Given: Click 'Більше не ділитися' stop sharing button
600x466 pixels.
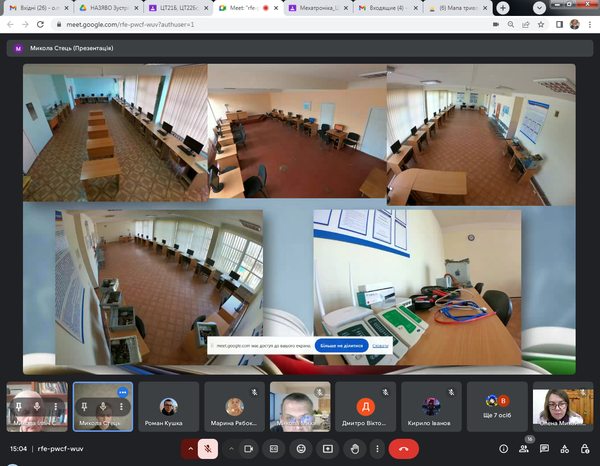Looking at the screenshot, I should 341,345.
